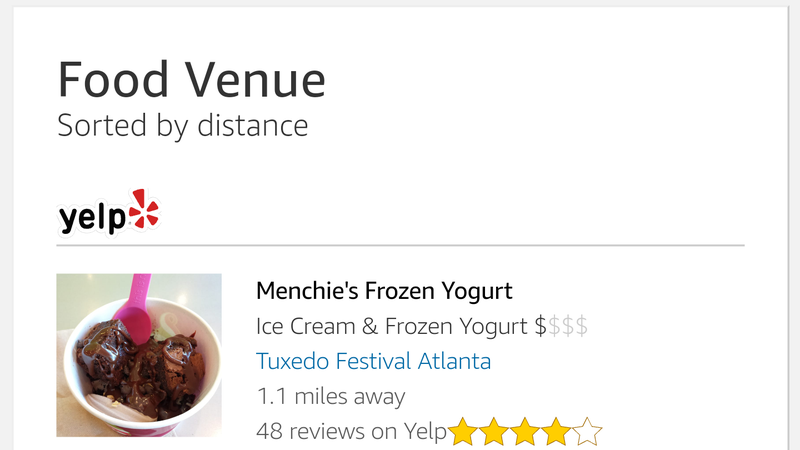Select the second gold rating star
Viewport: 800px width, 450px height.
494,432
